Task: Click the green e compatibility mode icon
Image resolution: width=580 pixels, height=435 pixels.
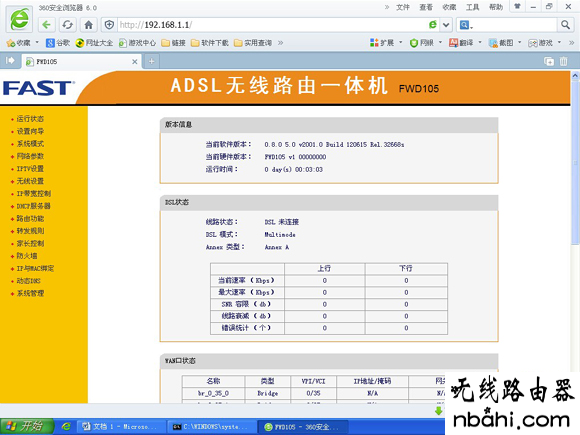Action: point(432,25)
